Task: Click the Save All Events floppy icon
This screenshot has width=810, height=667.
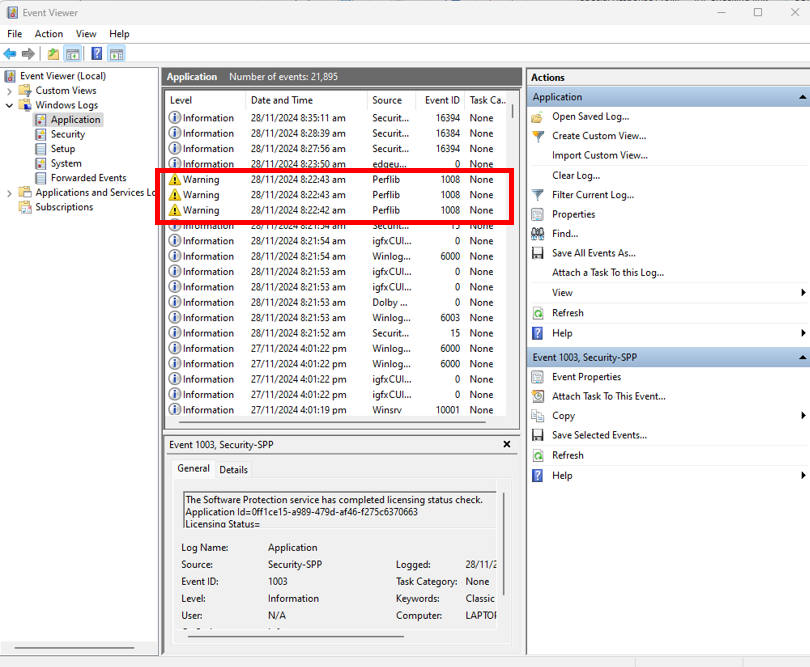Action: point(537,253)
